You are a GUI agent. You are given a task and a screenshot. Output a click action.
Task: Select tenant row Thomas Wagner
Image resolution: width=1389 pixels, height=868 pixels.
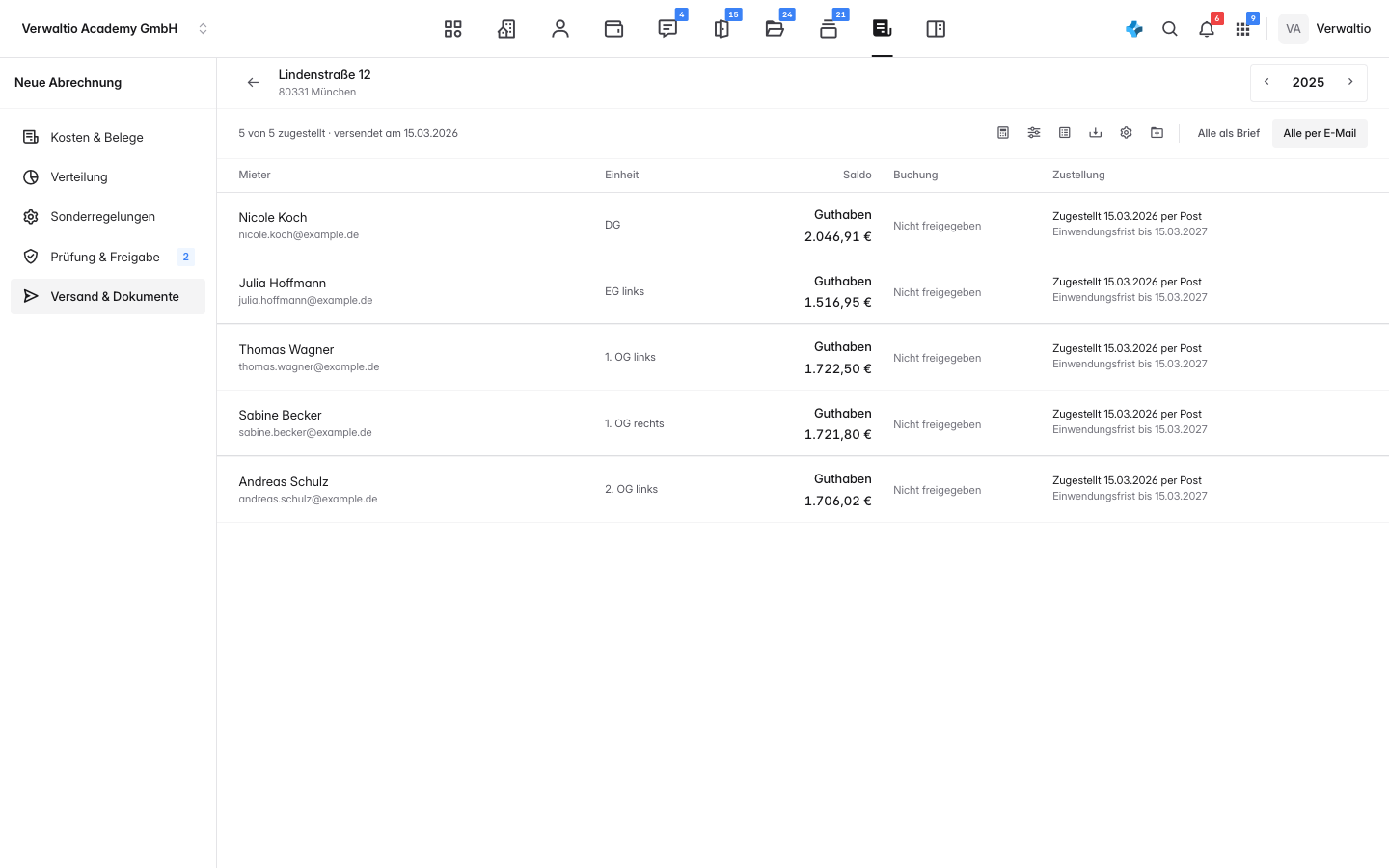pyautogui.click(x=803, y=358)
